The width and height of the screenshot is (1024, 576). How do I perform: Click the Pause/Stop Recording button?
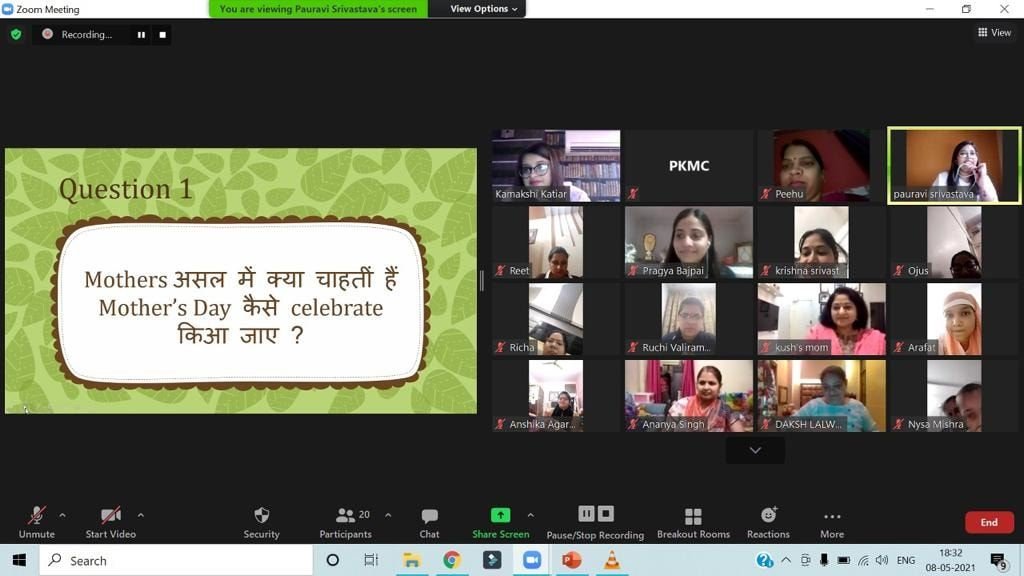pyautogui.click(x=595, y=522)
